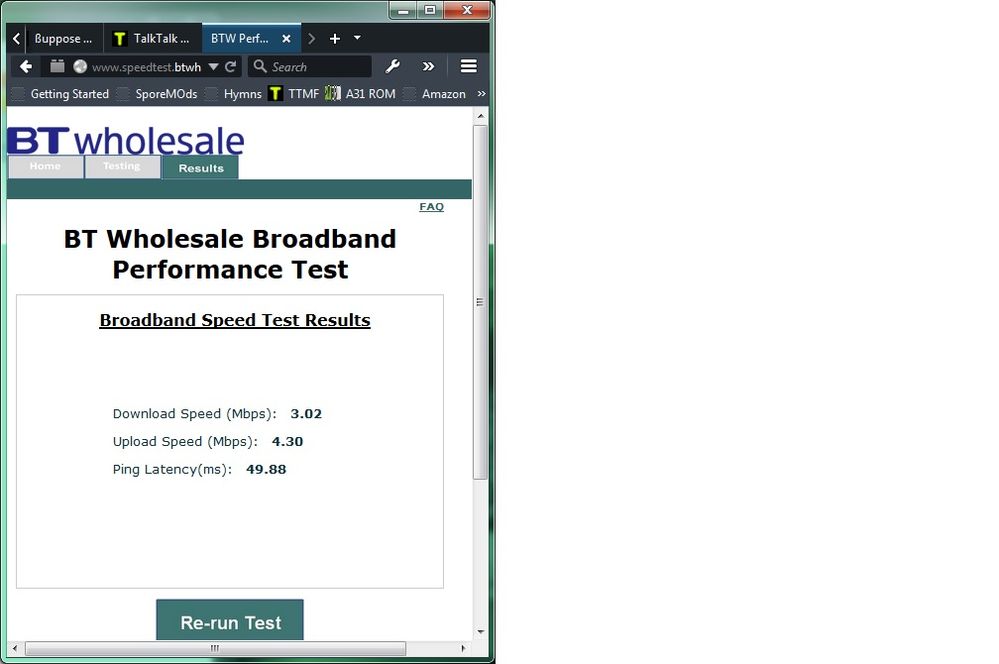Click the scroll down arrow
The height and width of the screenshot is (664, 999).
click(480, 632)
